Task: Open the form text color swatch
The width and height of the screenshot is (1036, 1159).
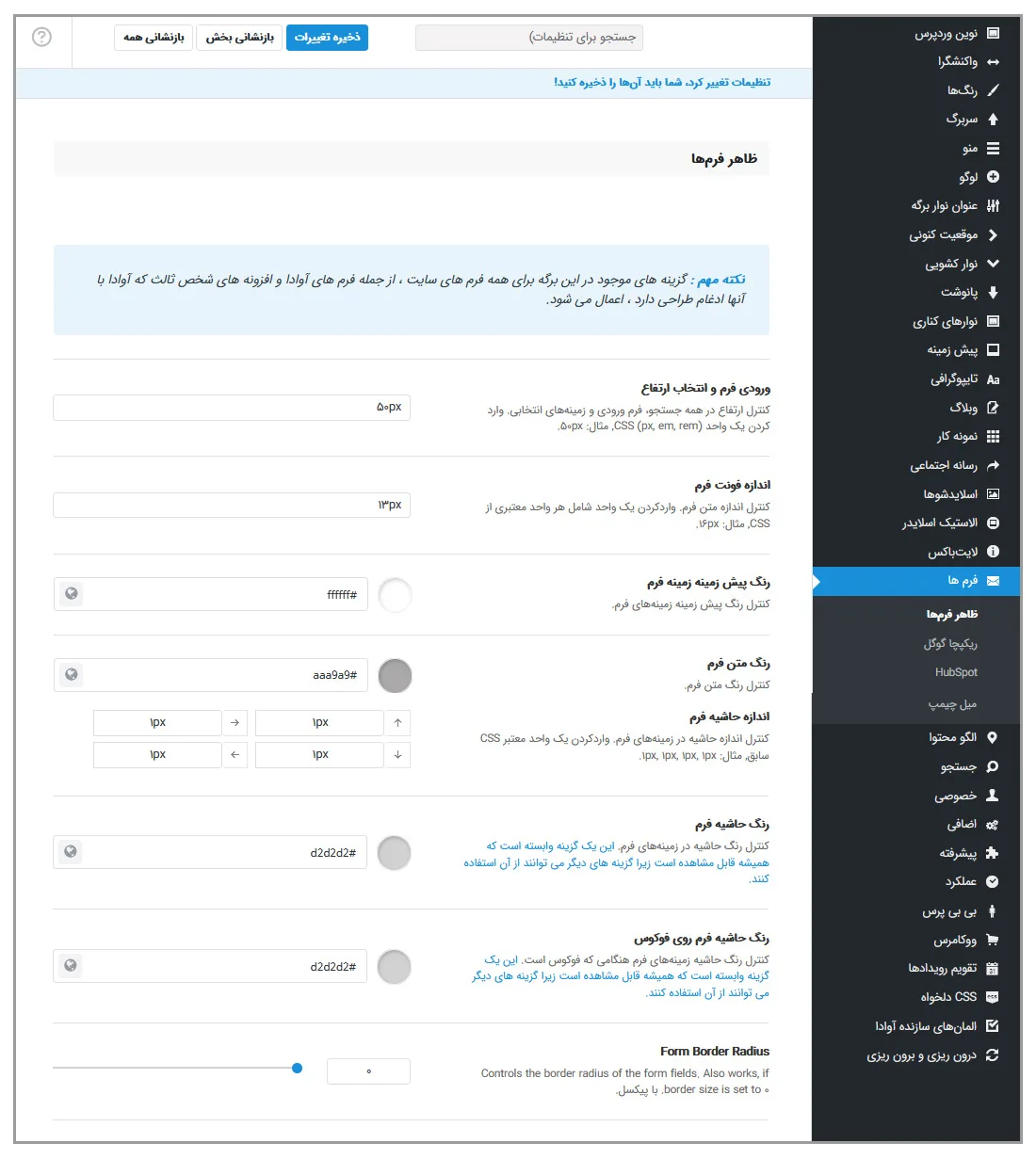Action: [395, 676]
